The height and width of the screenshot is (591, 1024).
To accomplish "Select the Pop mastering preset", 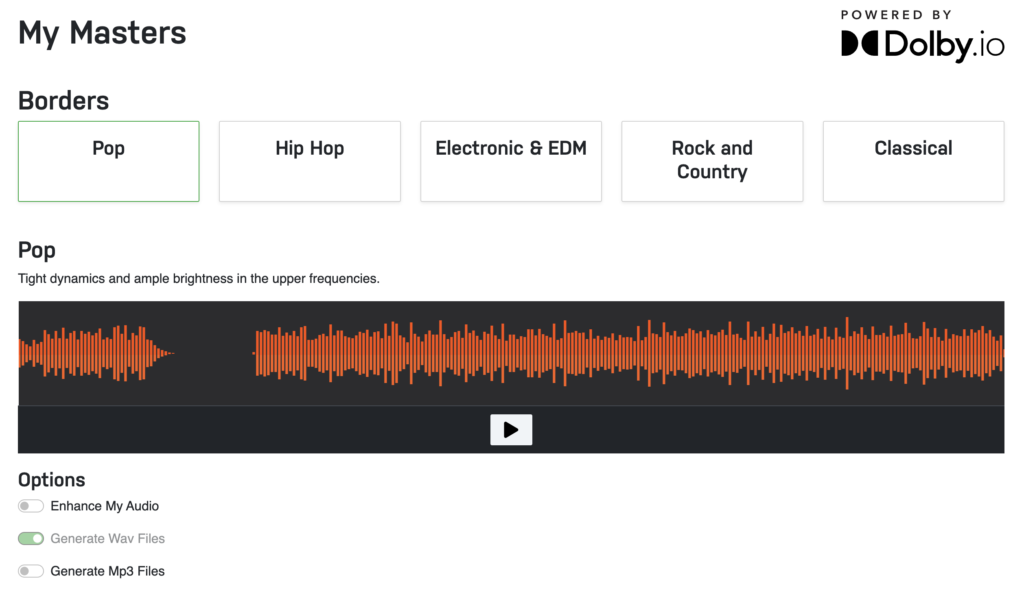I will tap(108, 161).
